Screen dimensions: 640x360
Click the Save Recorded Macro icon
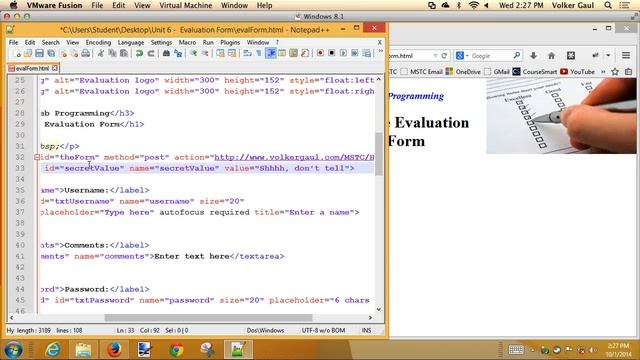[x=367, y=53]
